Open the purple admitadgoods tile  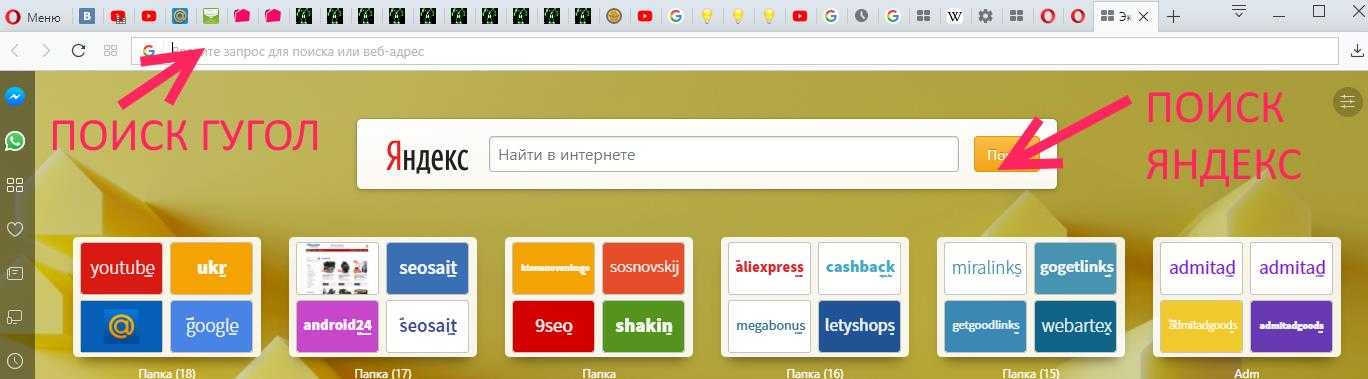pyautogui.click(x=1291, y=326)
